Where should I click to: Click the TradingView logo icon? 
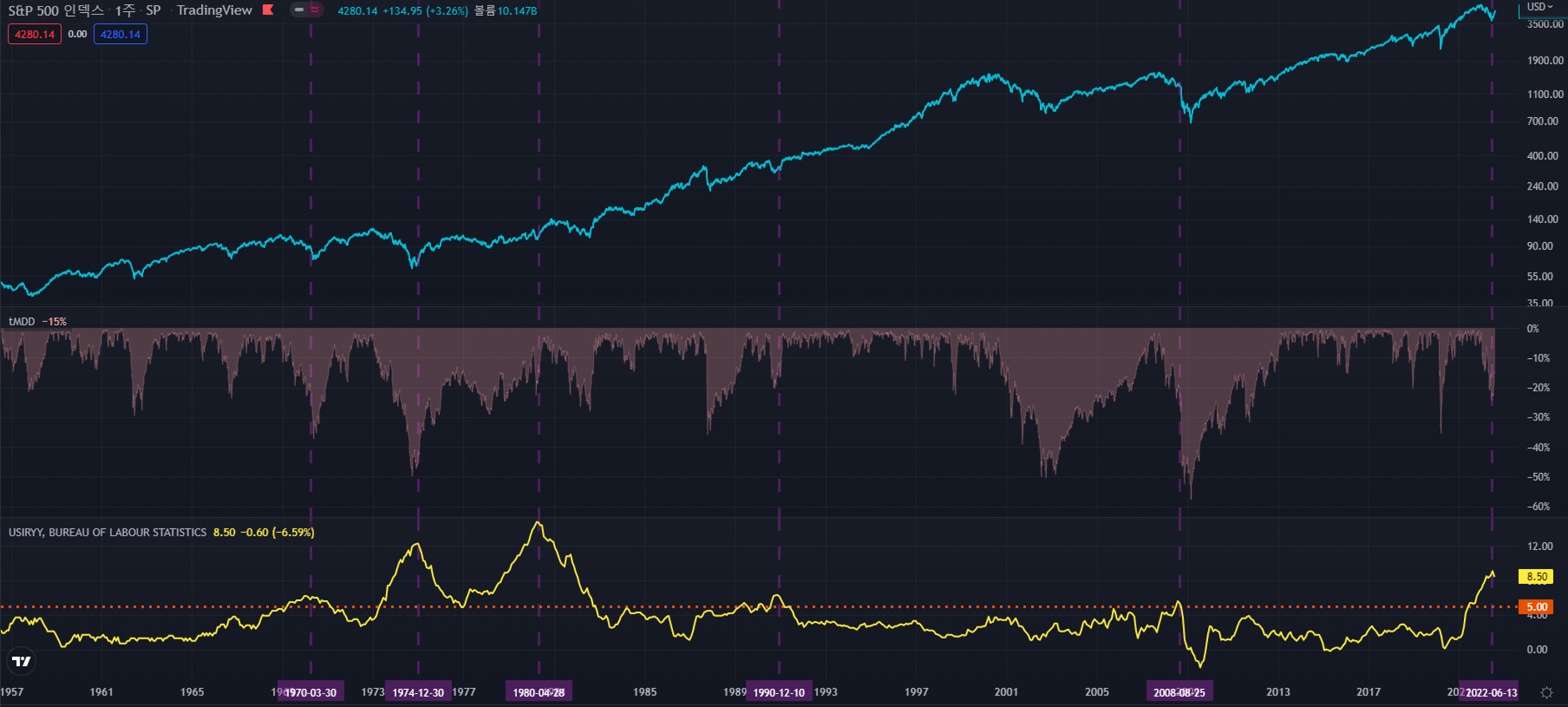(21, 661)
